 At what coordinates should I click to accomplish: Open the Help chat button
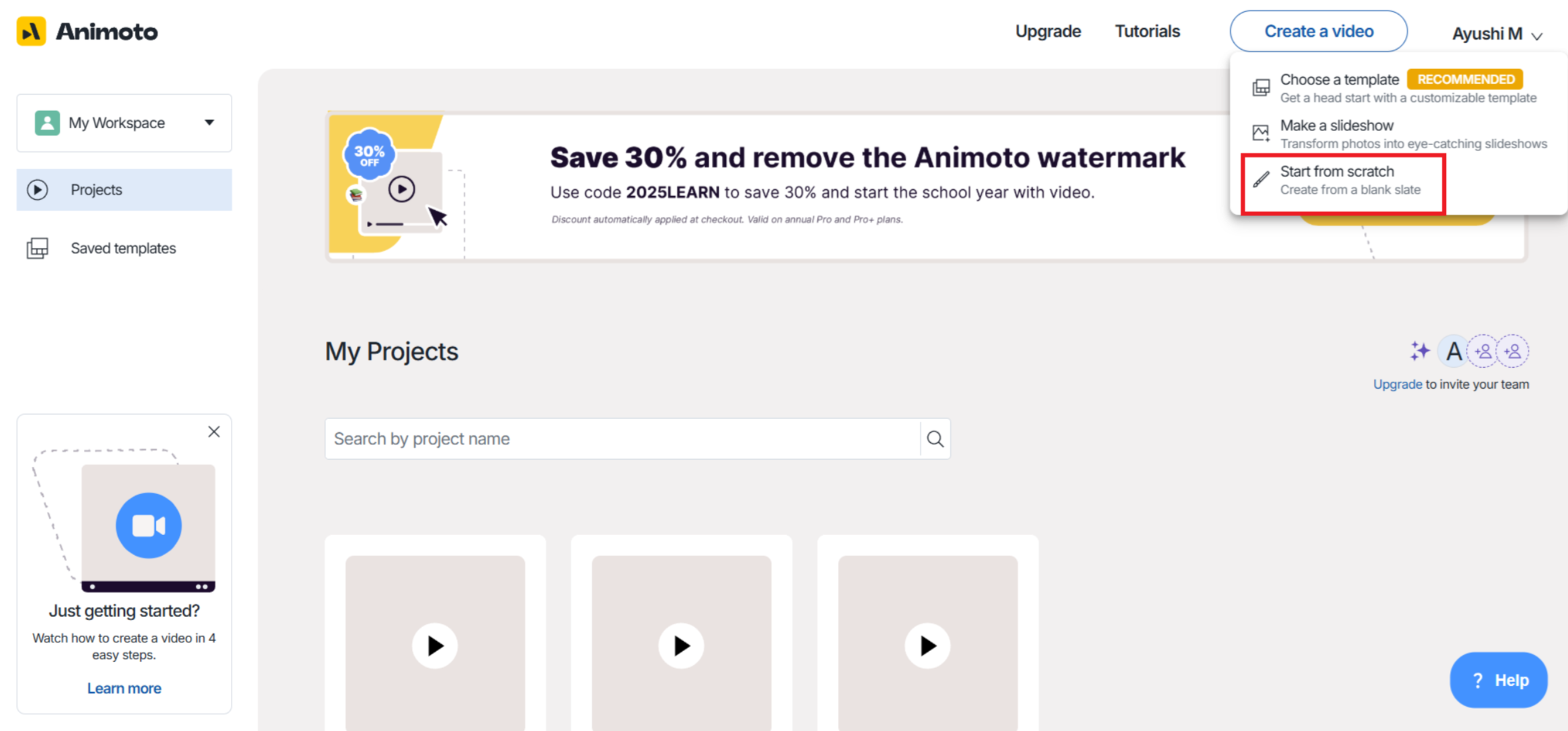click(x=1498, y=680)
